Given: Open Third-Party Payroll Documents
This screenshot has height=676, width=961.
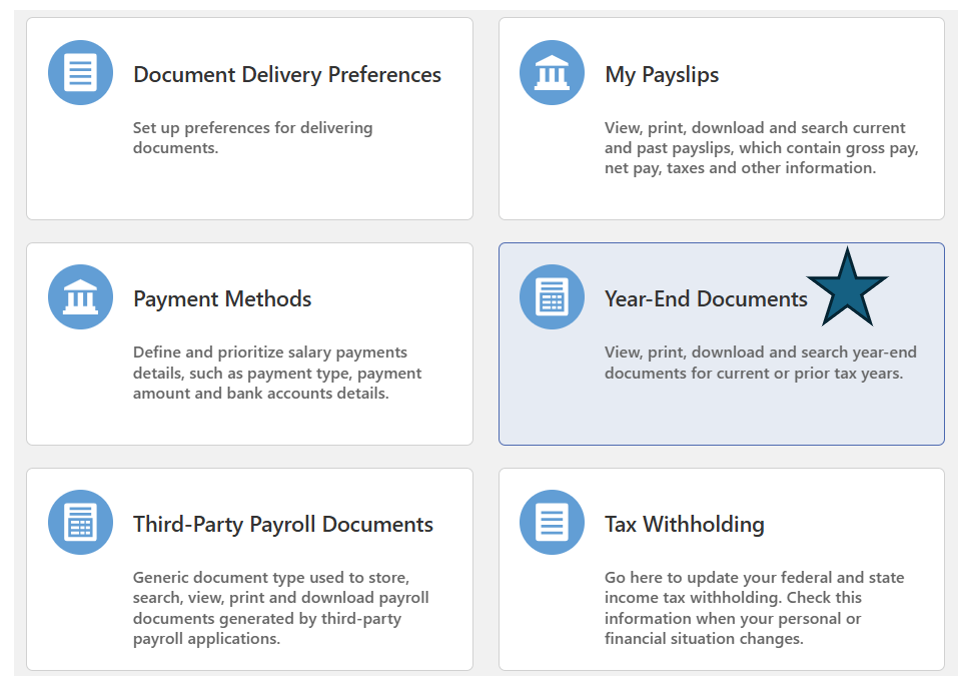Looking at the screenshot, I should (x=283, y=524).
